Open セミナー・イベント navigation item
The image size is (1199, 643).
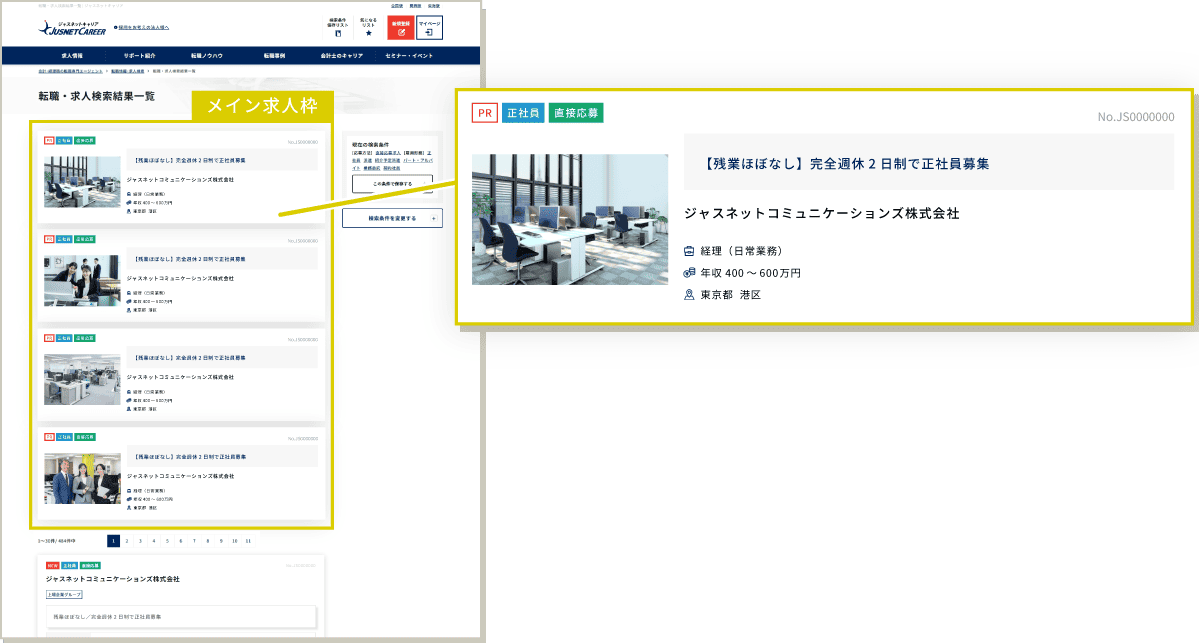[x=409, y=56]
